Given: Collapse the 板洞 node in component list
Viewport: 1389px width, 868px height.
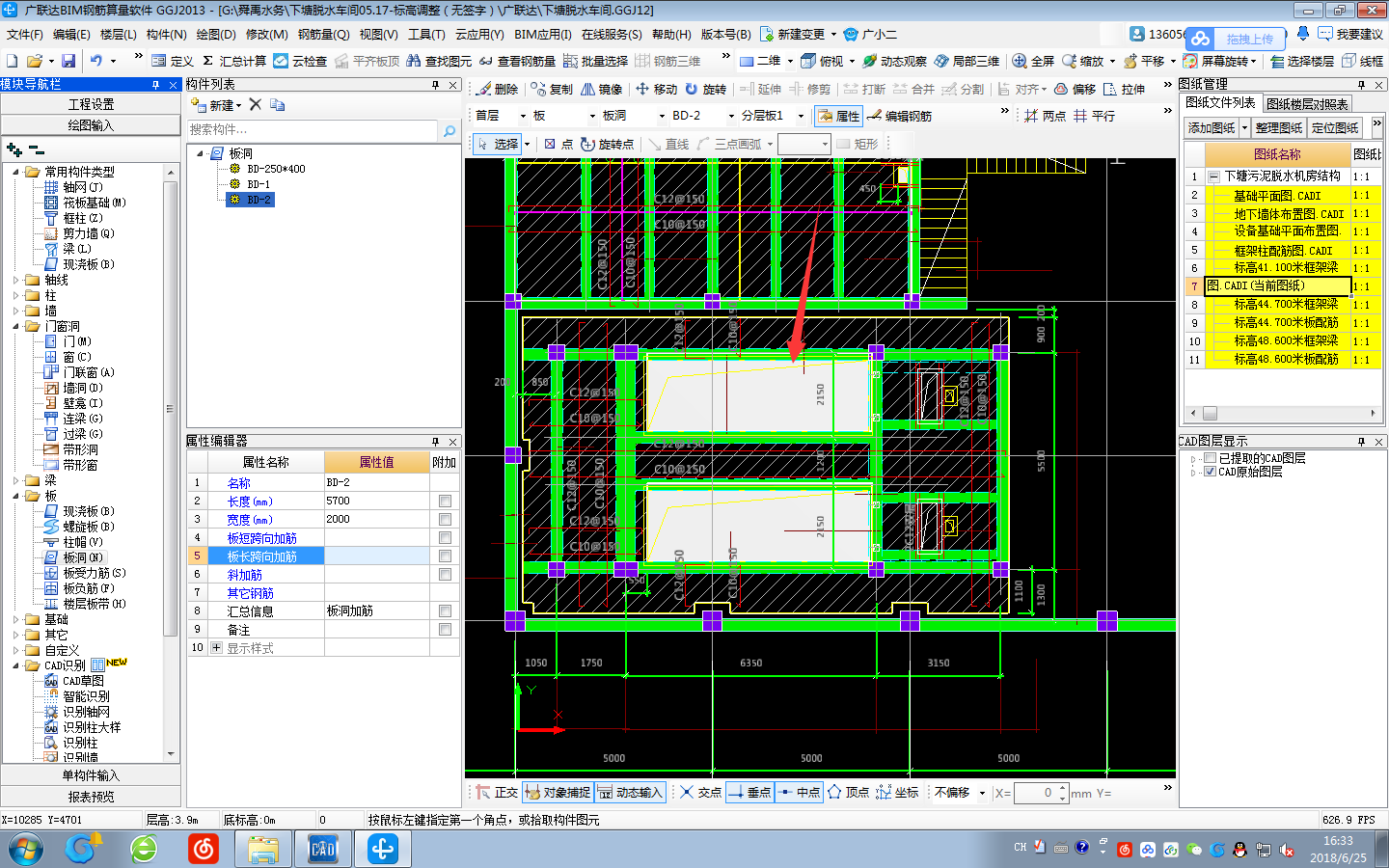Looking at the screenshot, I should click(x=201, y=153).
